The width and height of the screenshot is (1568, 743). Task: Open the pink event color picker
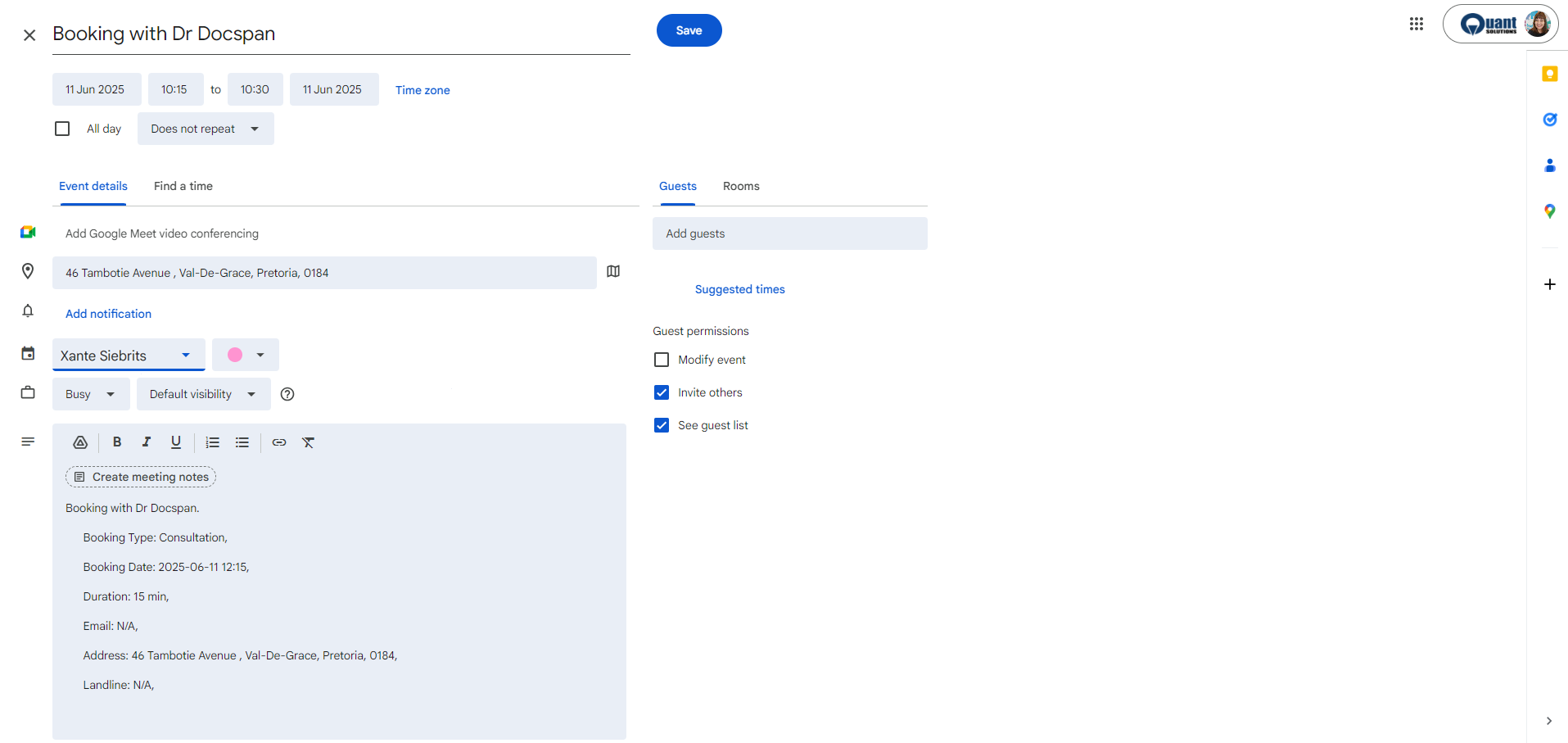(246, 355)
